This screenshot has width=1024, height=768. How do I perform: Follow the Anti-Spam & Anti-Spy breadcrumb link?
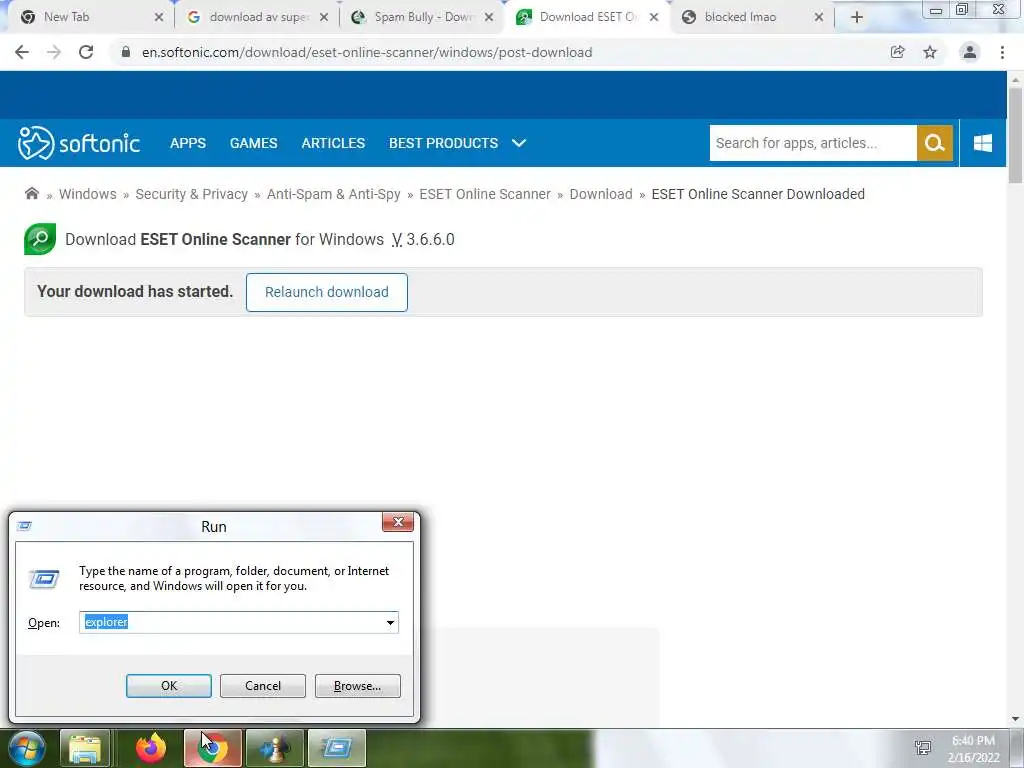pos(333,194)
